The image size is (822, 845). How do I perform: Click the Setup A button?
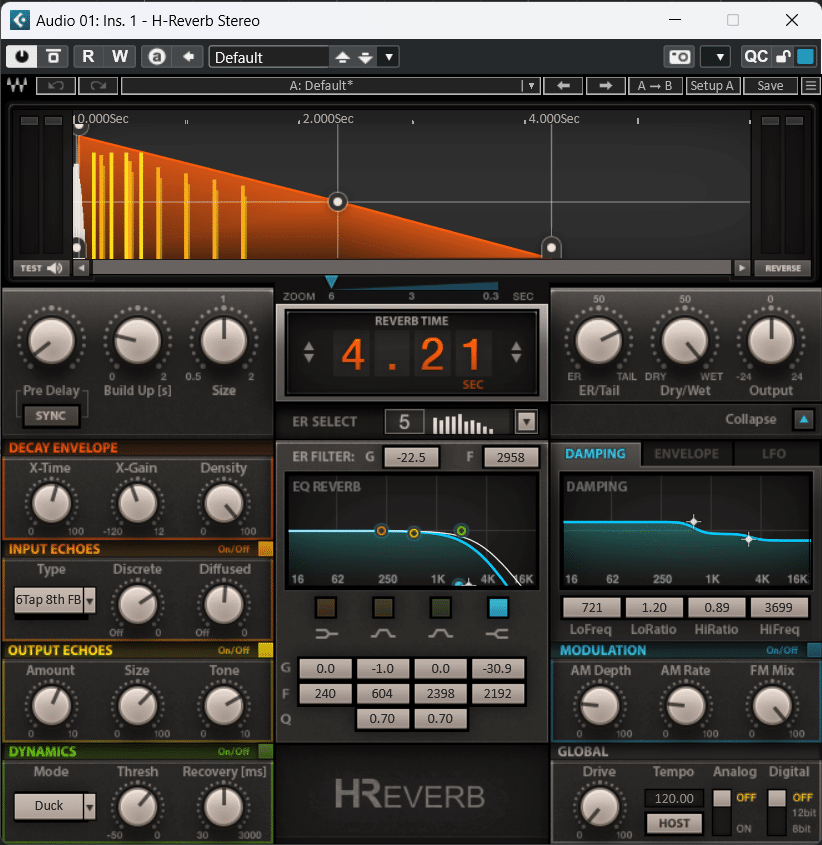click(712, 86)
